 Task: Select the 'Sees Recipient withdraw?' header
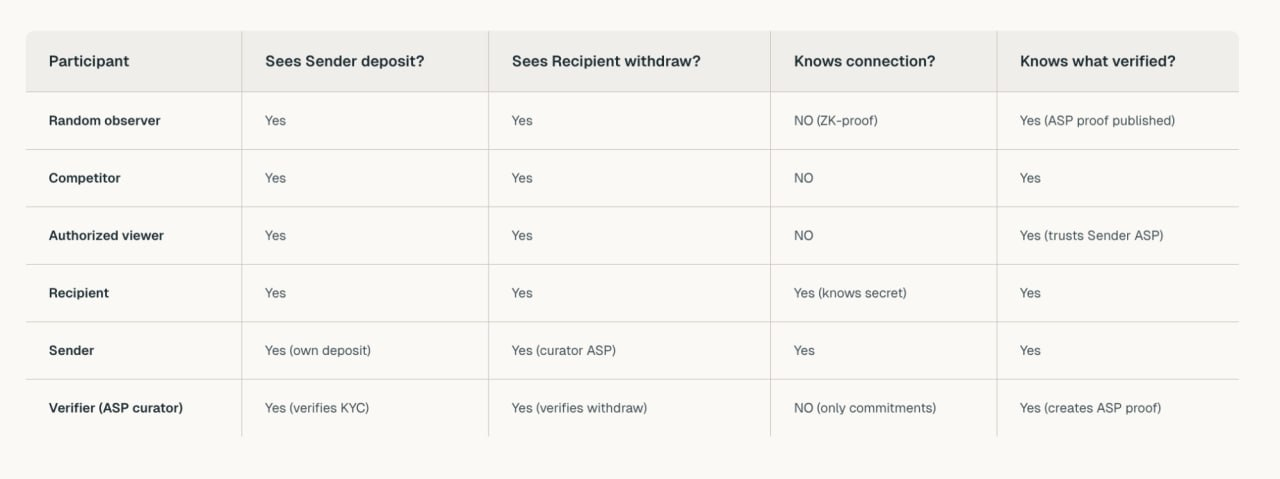pos(606,61)
